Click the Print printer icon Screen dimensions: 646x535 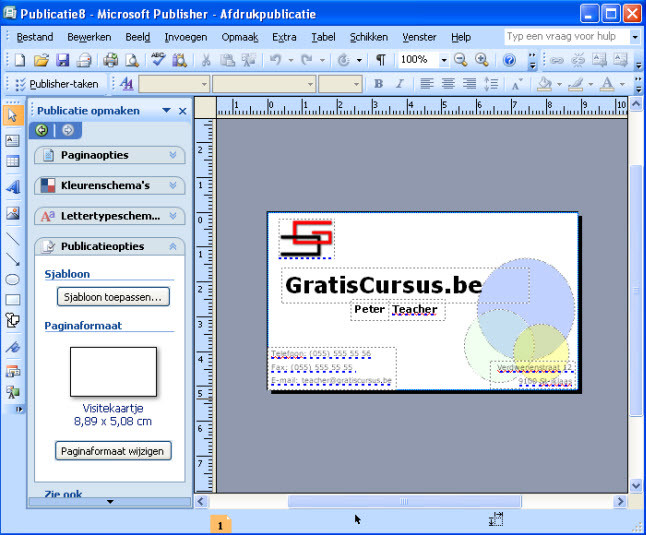[x=110, y=60]
